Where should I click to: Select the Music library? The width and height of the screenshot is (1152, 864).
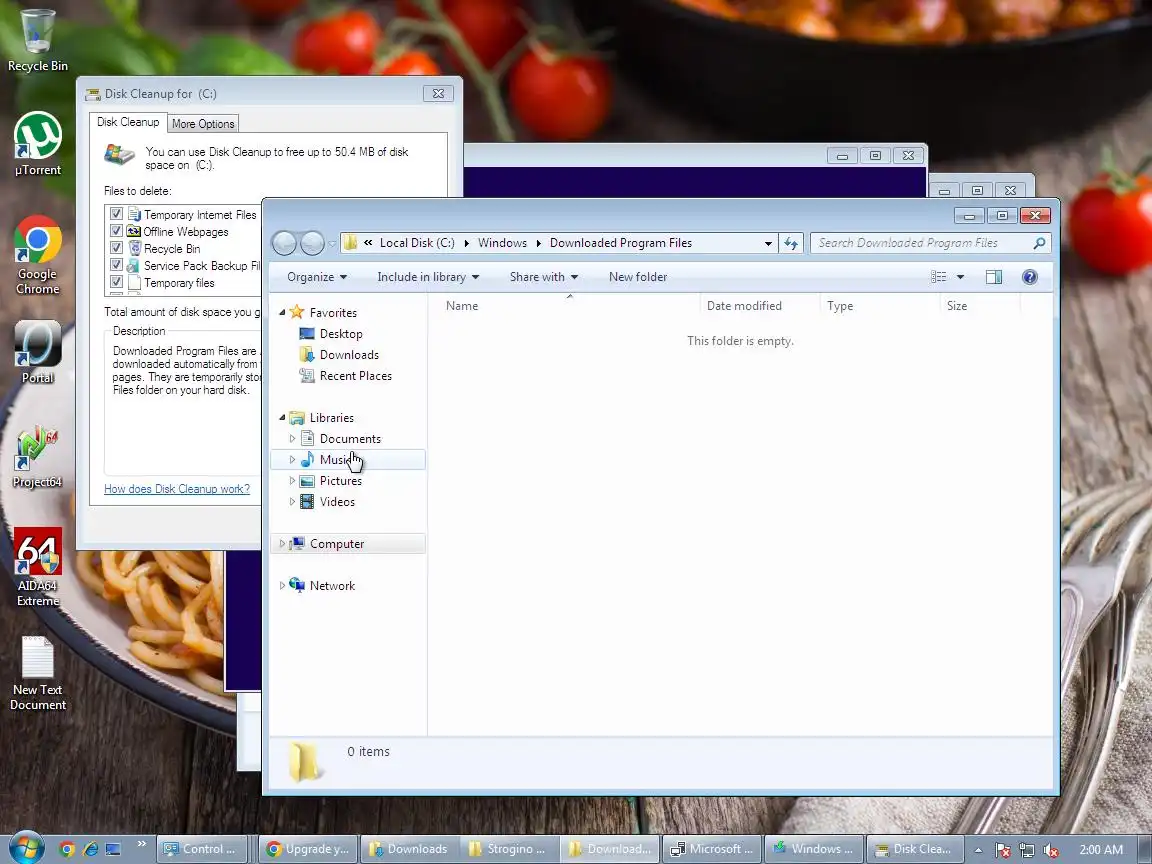(x=348, y=460)
